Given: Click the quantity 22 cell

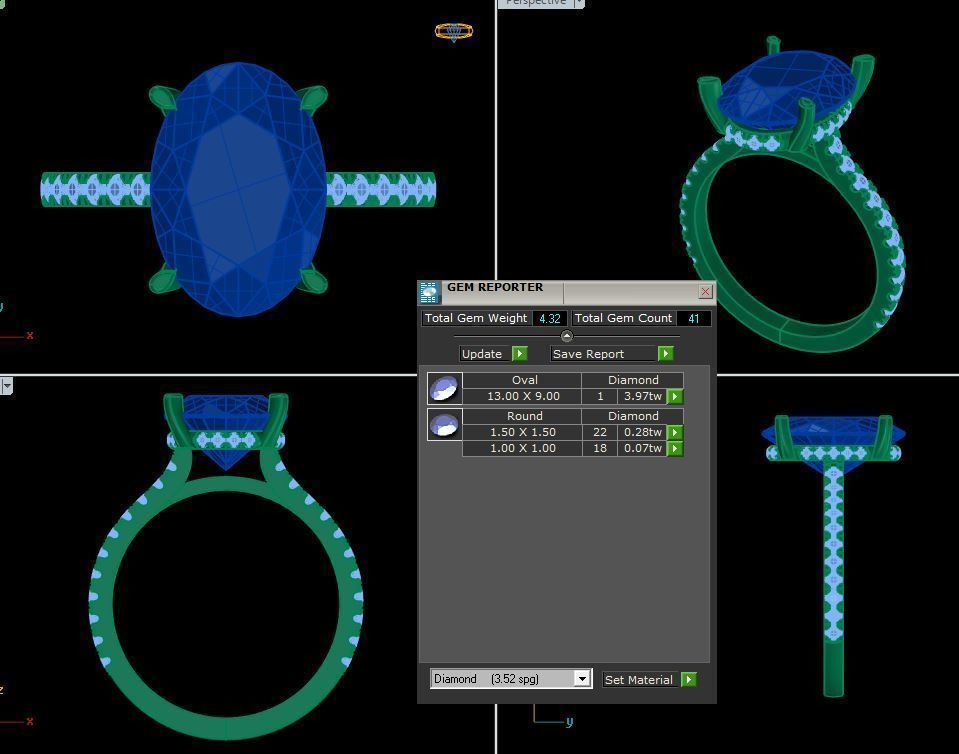Looking at the screenshot, I should [x=600, y=432].
